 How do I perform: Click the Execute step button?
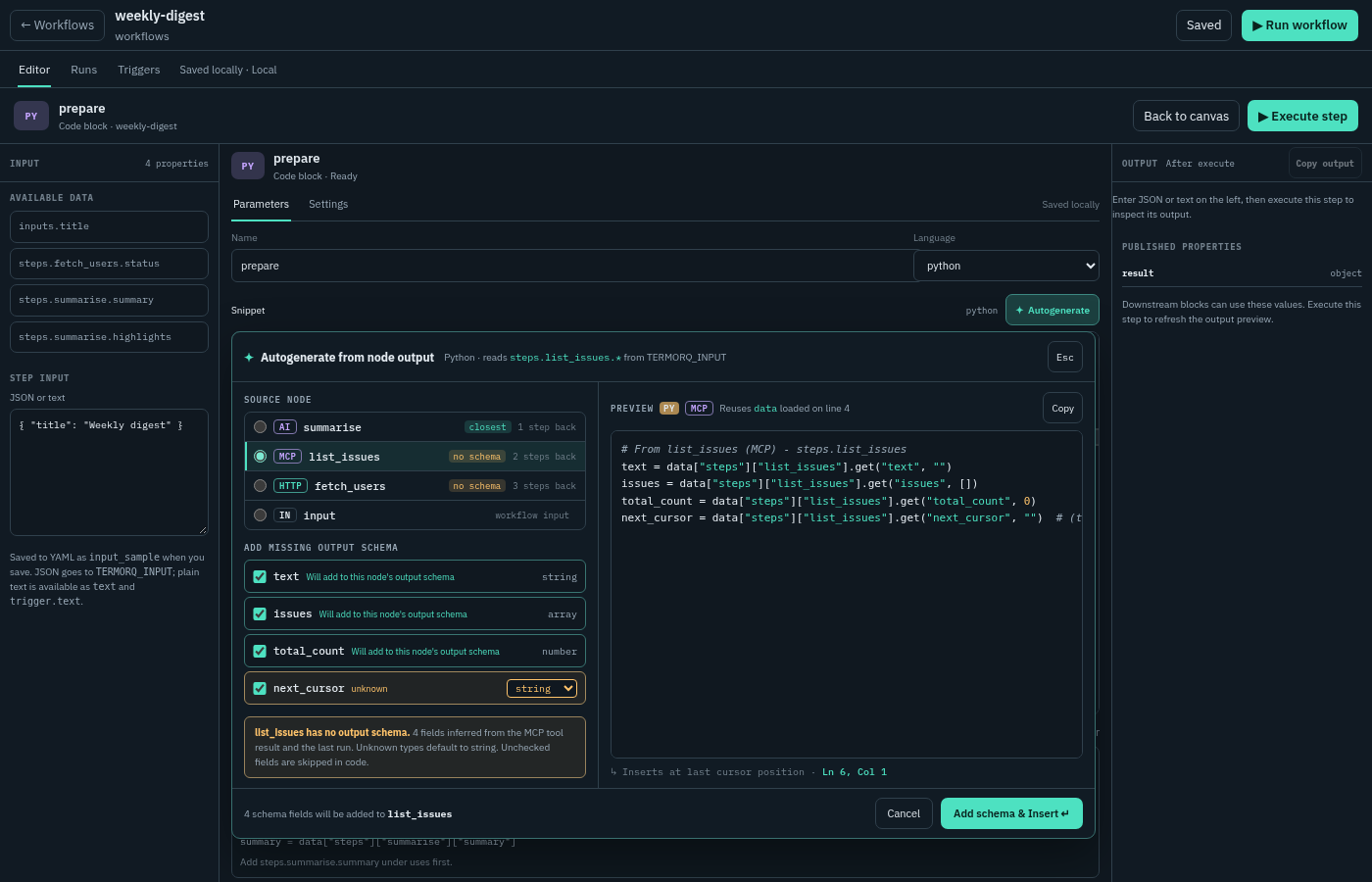point(1302,116)
